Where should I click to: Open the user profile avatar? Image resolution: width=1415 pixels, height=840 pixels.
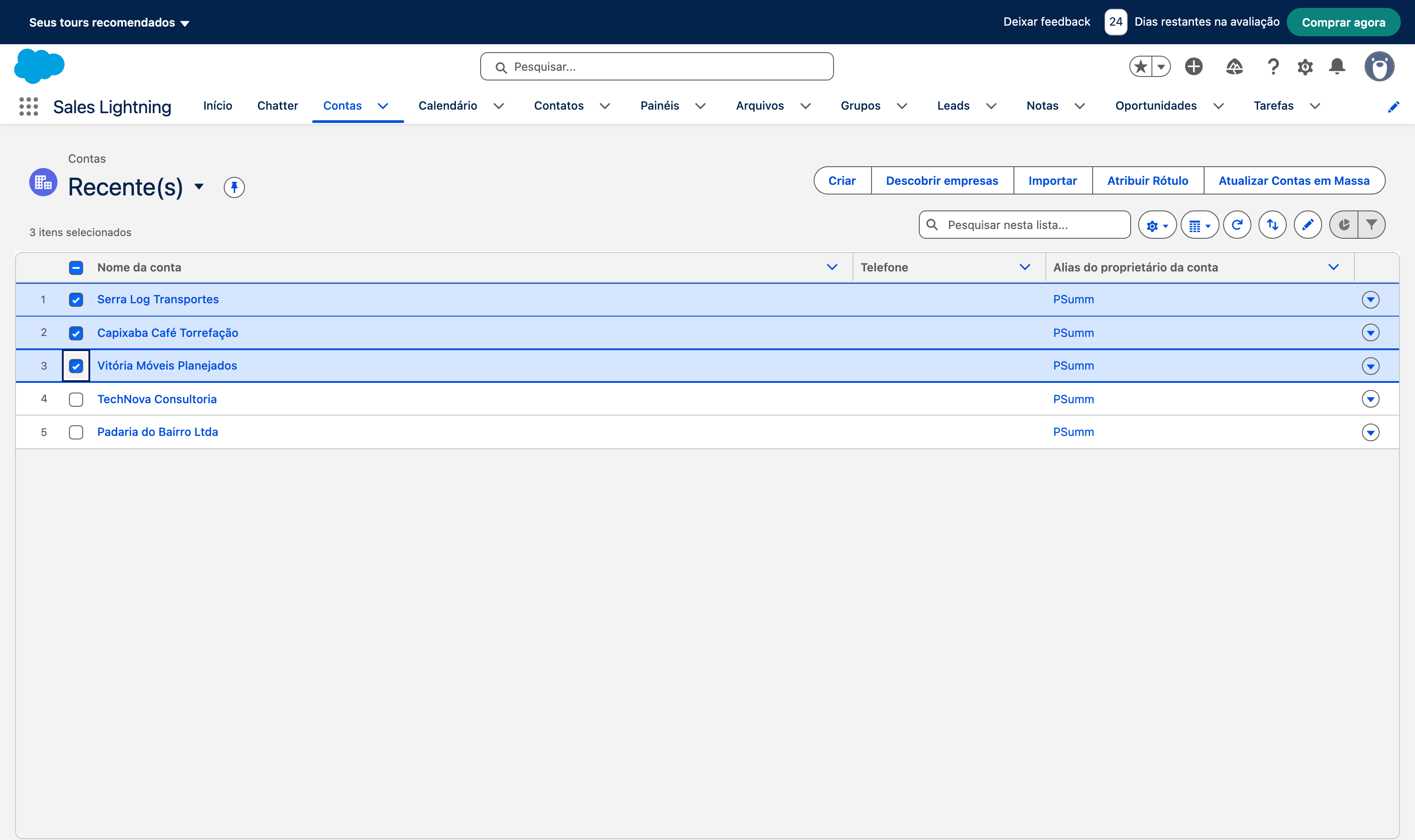(x=1379, y=67)
